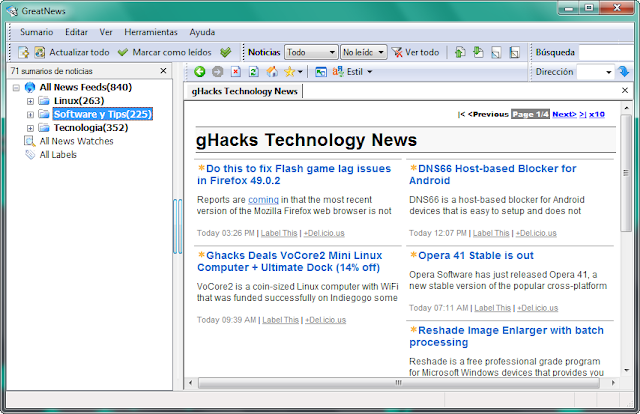Image resolution: width=640 pixels, height=414 pixels.
Task: Switch to gHacks Technology News tab
Action: point(244,91)
